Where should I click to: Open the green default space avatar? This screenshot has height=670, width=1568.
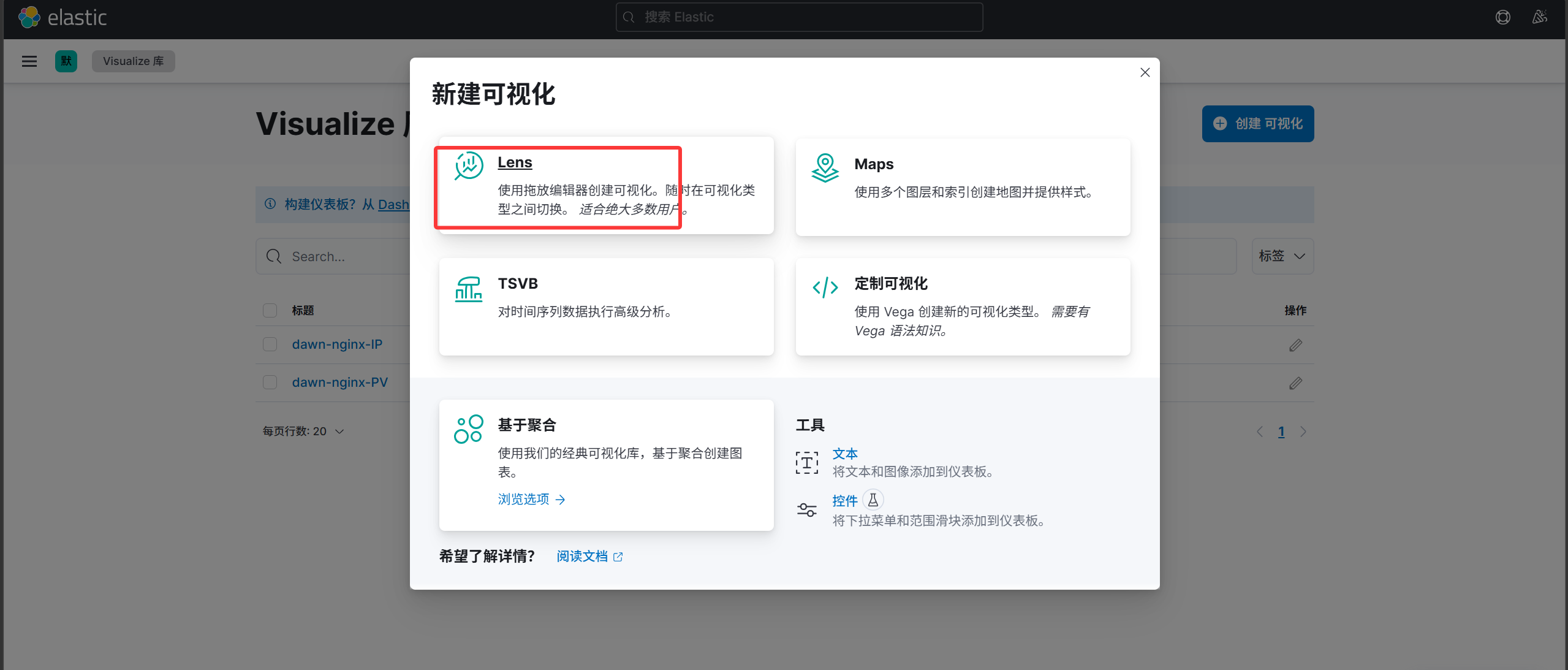tap(66, 61)
